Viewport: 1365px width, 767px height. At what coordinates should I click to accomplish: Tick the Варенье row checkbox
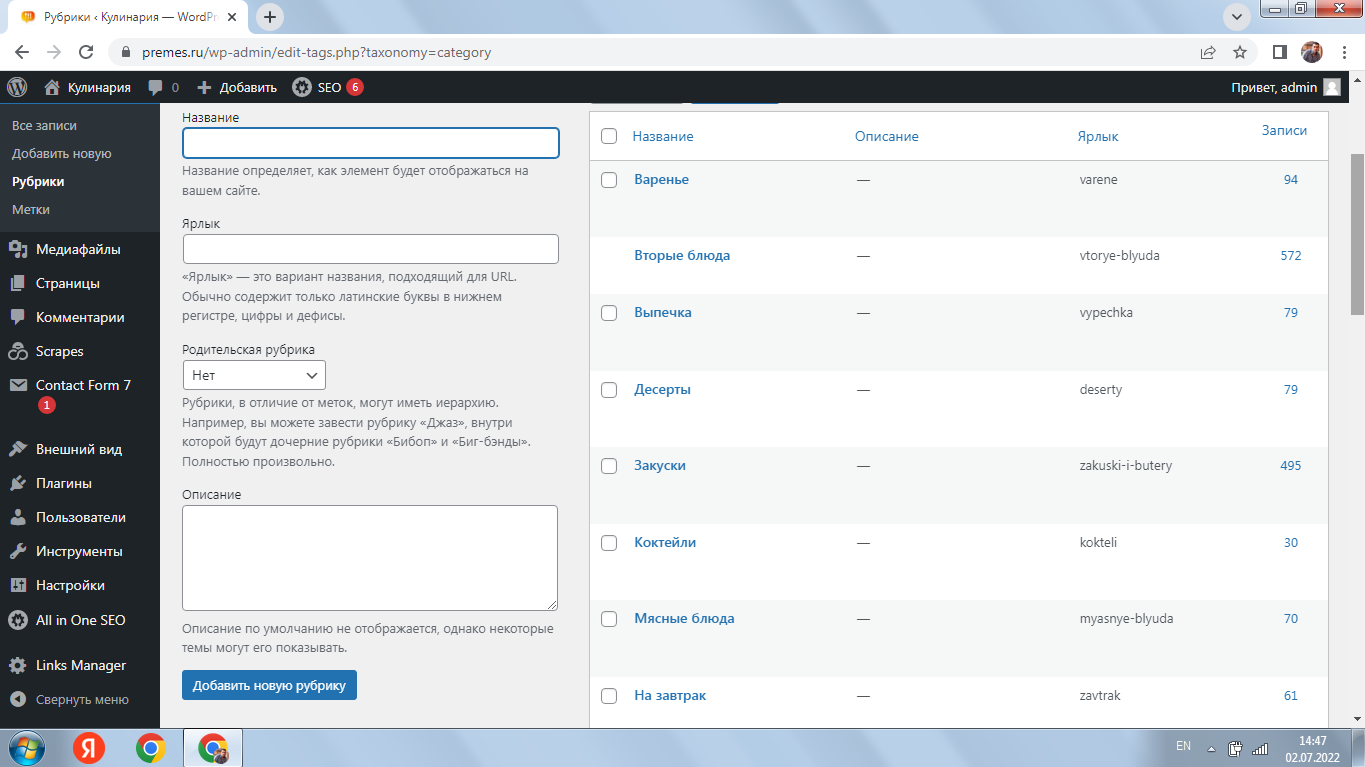609,180
